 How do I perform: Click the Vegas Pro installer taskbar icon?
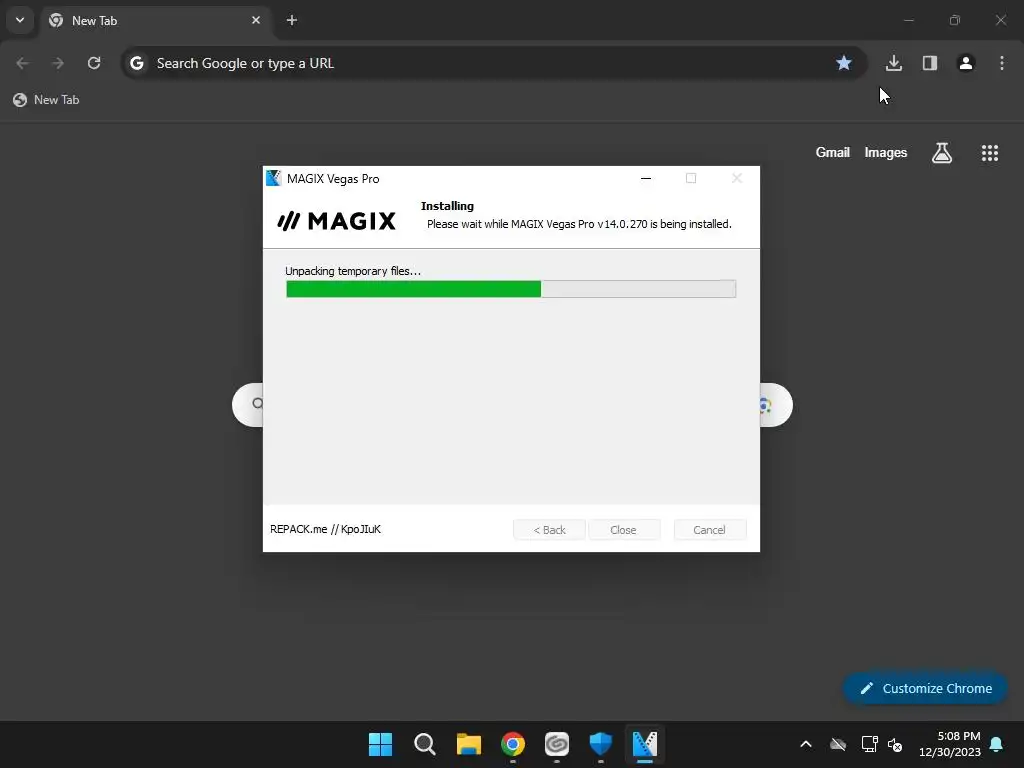[645, 744]
